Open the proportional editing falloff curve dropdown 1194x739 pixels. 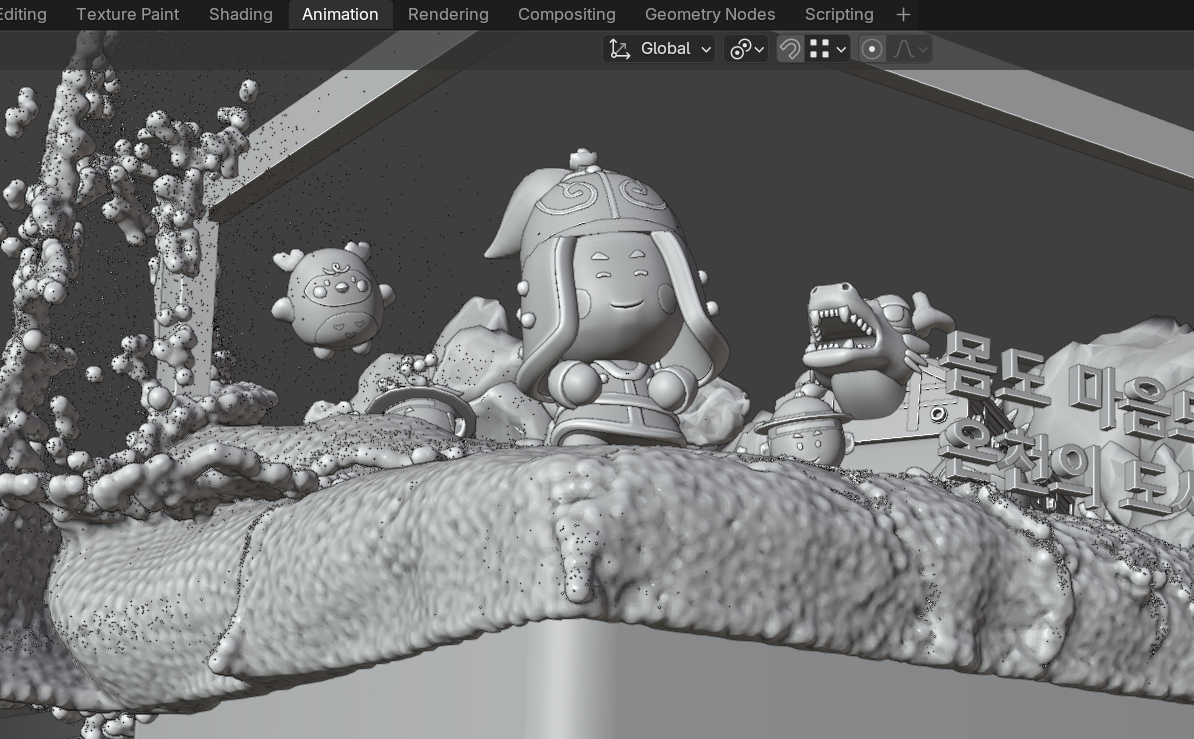(x=910, y=50)
